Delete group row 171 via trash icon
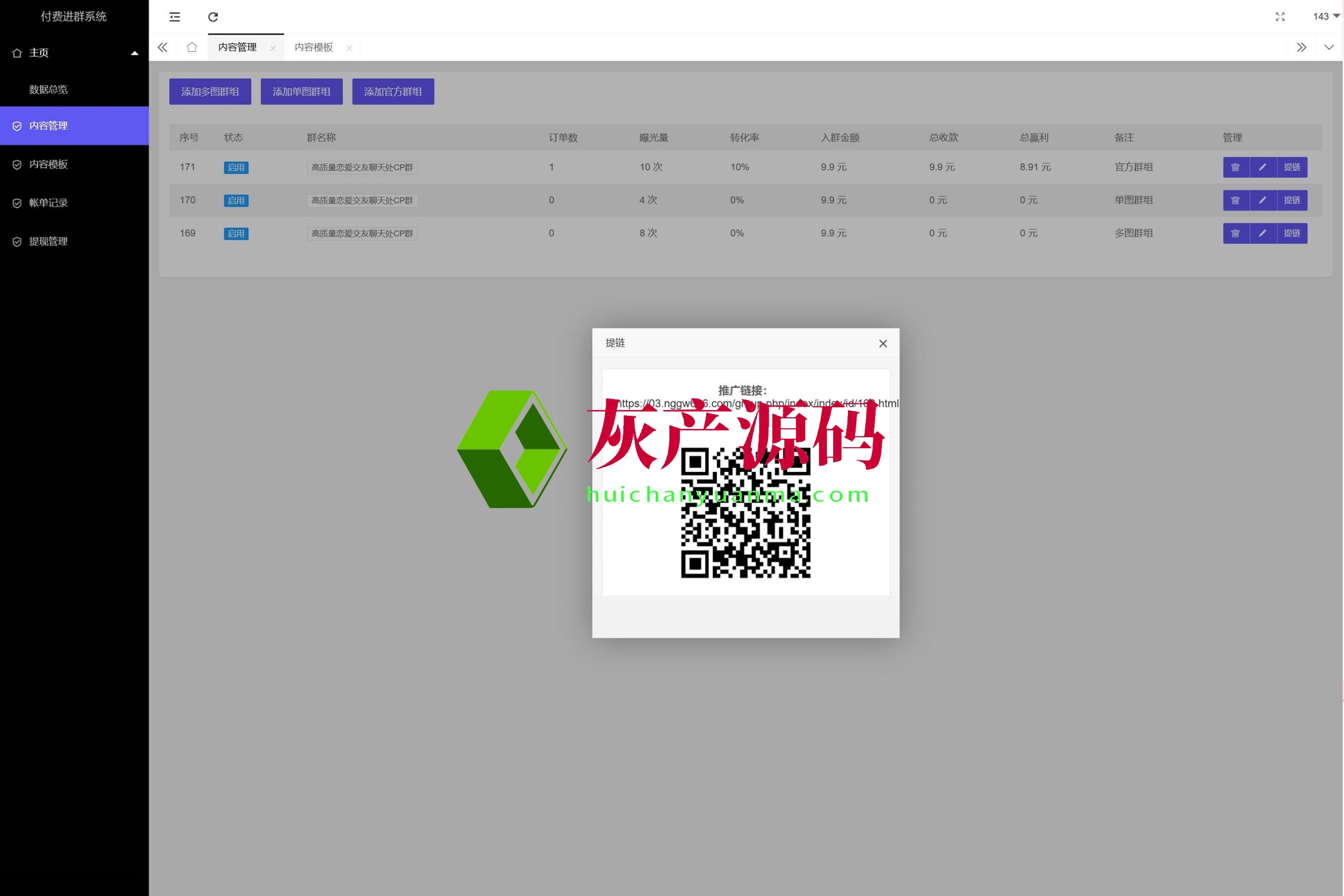The image size is (1344, 896). pyautogui.click(x=1235, y=167)
